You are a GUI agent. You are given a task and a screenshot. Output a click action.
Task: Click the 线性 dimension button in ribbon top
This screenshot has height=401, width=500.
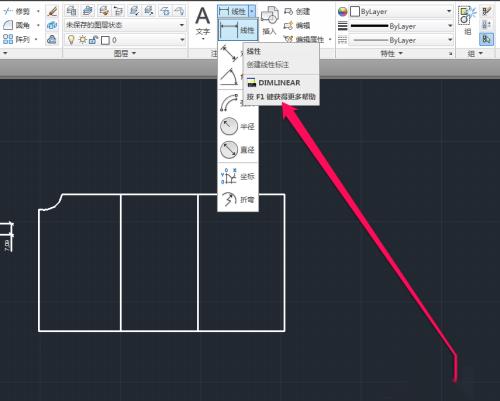(233, 11)
